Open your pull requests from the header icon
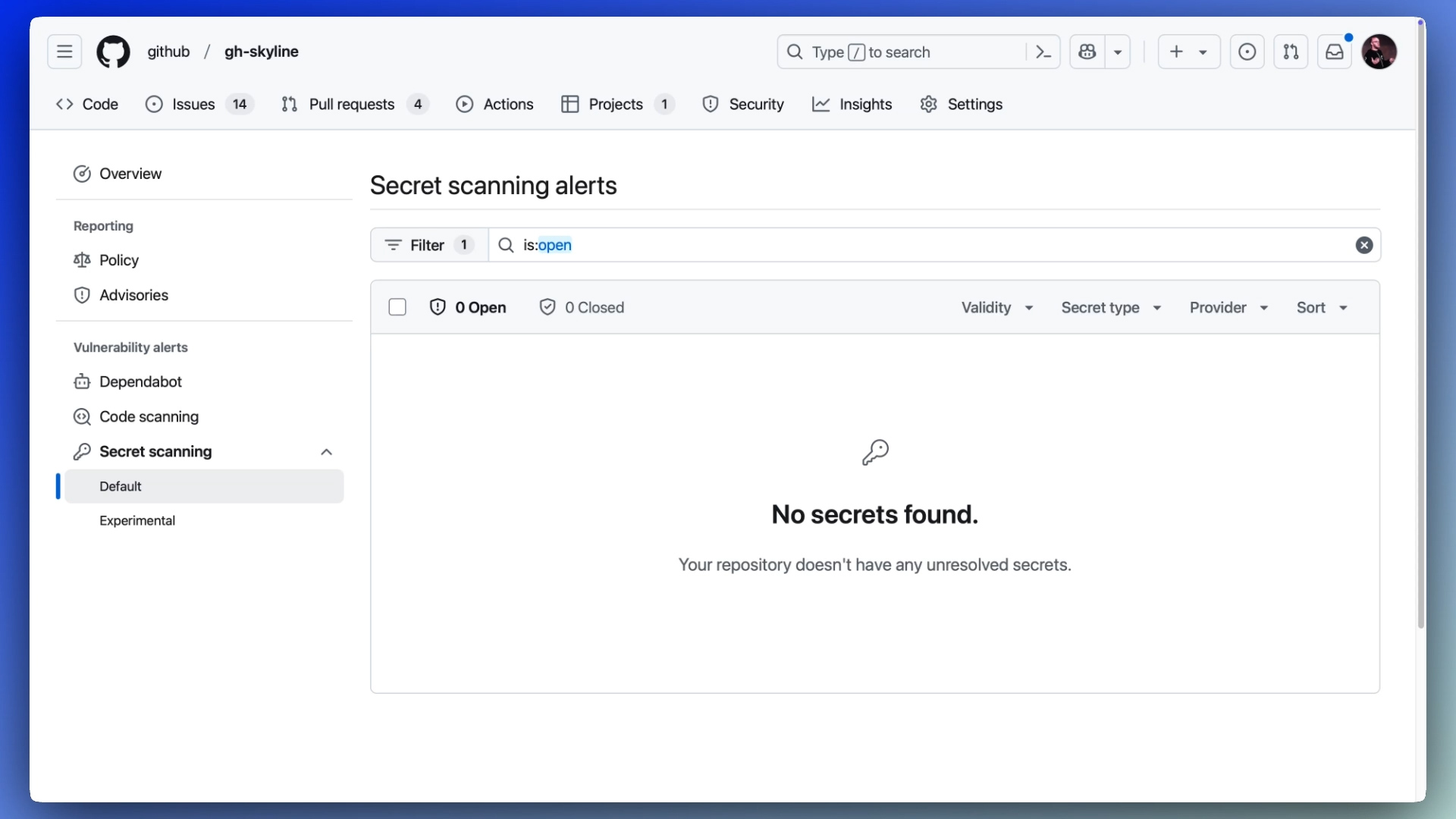 click(x=1291, y=52)
